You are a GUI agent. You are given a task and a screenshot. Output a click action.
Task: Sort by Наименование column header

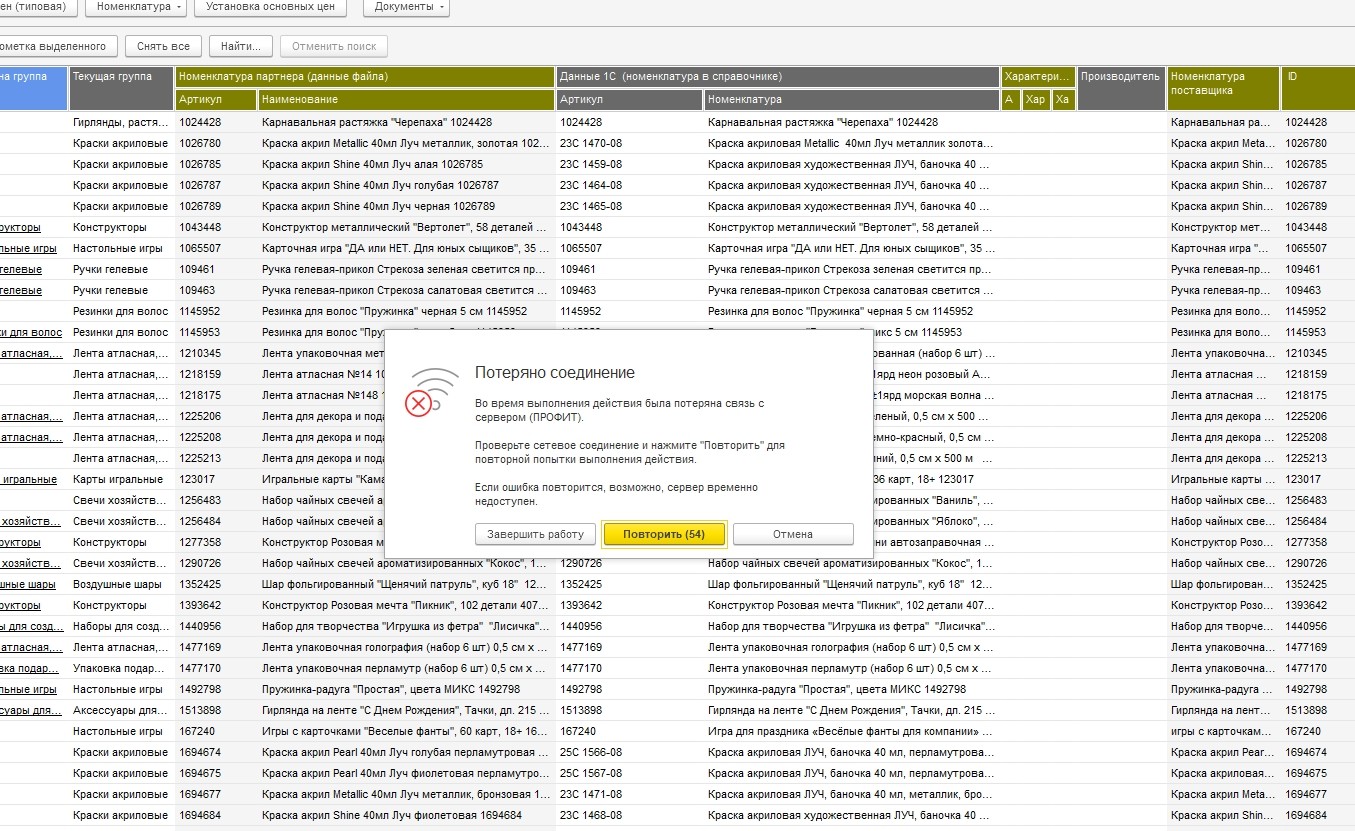click(405, 100)
